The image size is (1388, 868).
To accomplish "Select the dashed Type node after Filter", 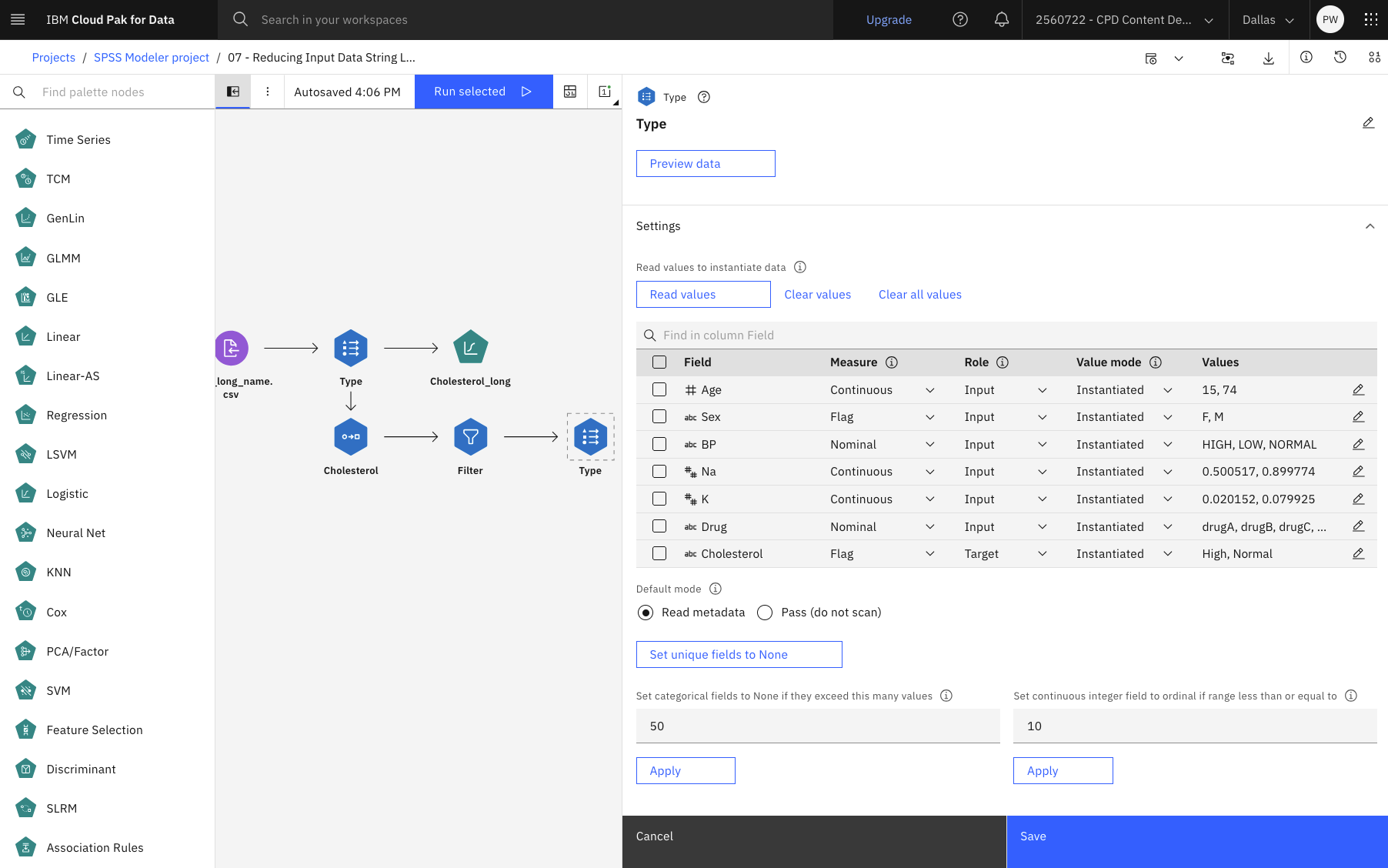I will click(591, 437).
